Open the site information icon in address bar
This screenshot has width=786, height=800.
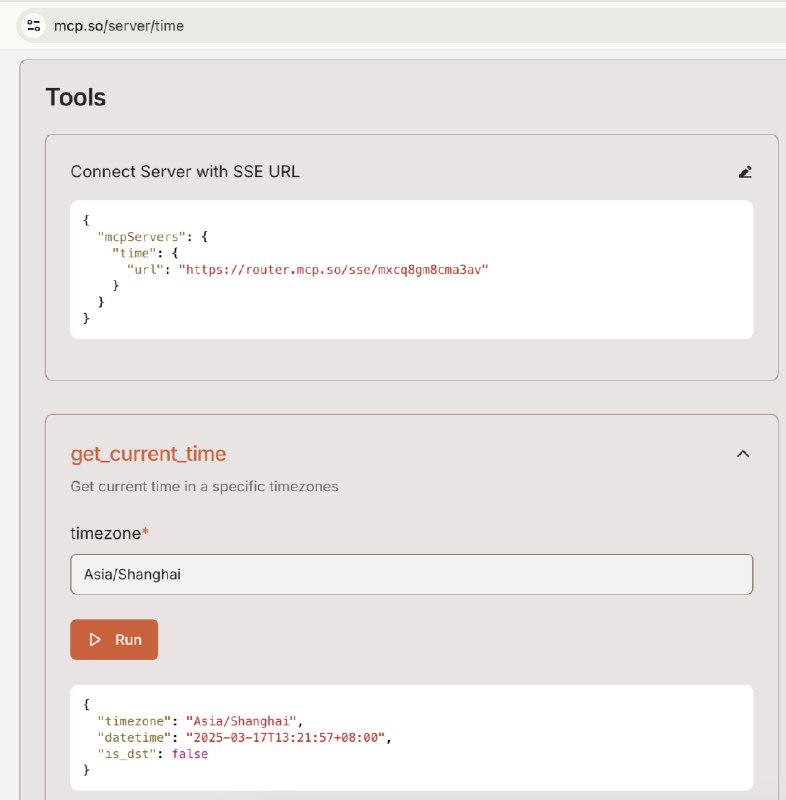click(34, 26)
